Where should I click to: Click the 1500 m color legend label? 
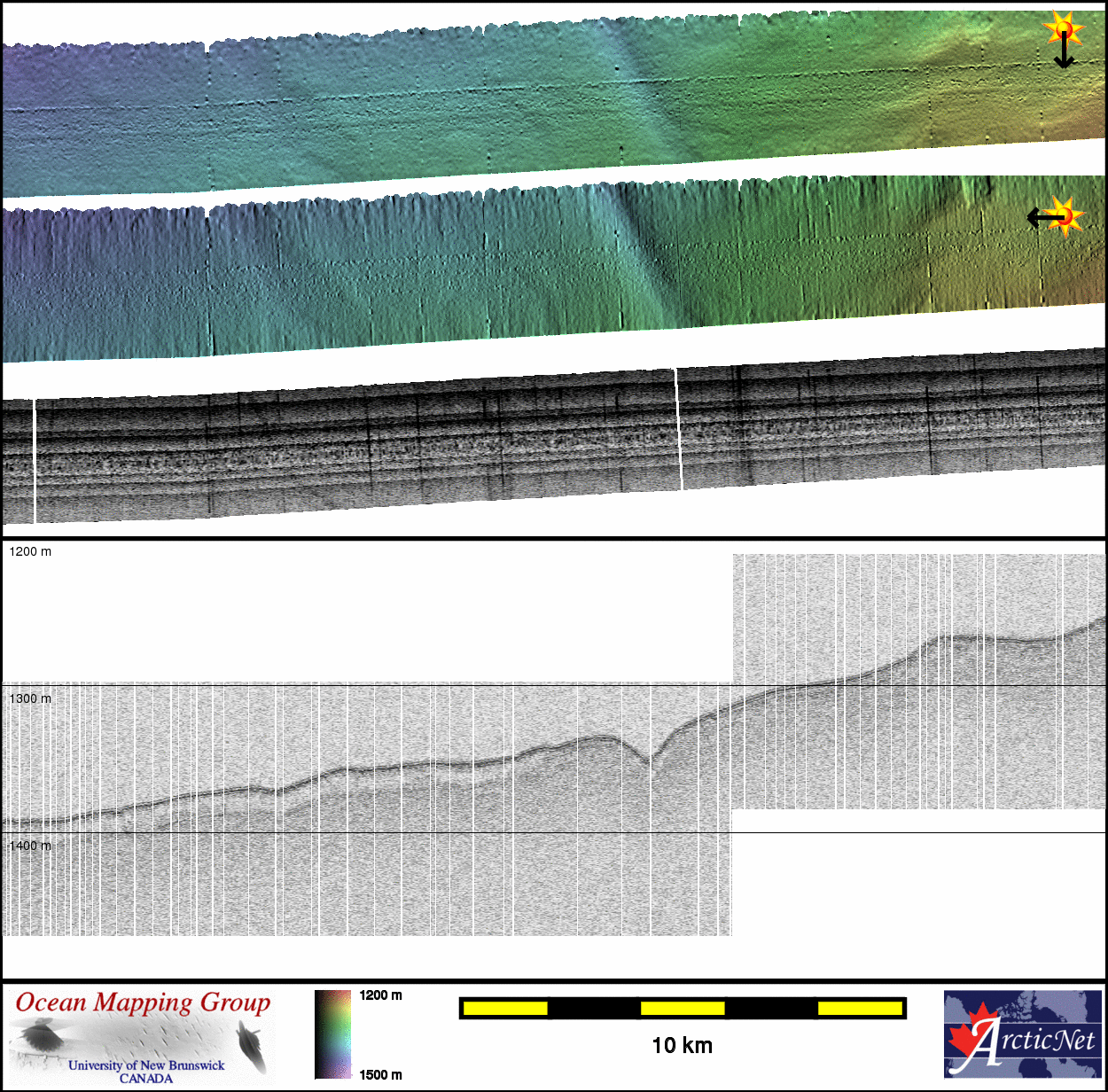pyautogui.click(x=380, y=1075)
